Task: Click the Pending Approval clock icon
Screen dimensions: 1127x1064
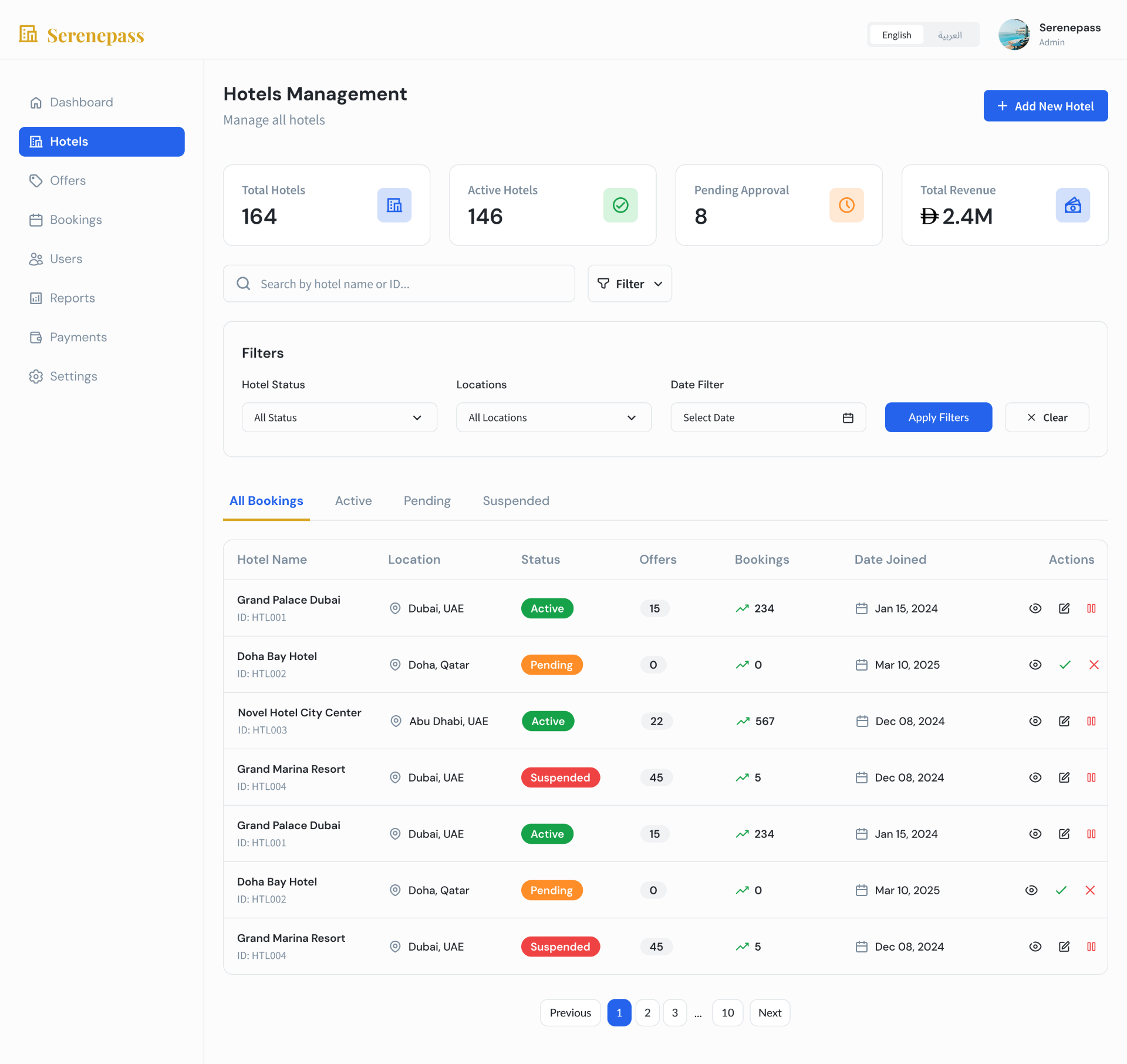Action: click(846, 205)
